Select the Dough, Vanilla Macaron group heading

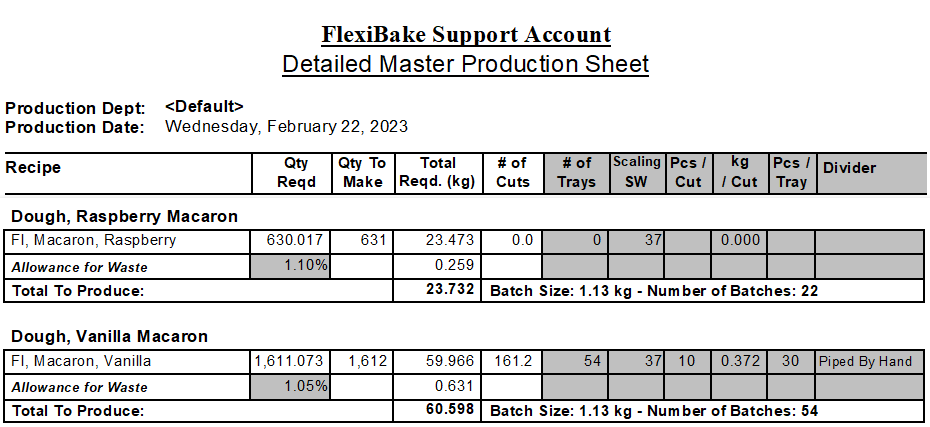(x=110, y=337)
